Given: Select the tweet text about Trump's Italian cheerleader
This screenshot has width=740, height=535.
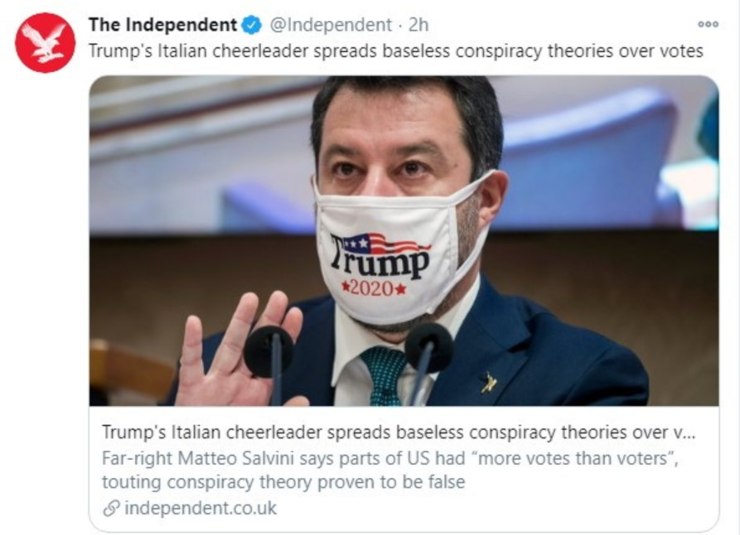Looking at the screenshot, I should 396,50.
